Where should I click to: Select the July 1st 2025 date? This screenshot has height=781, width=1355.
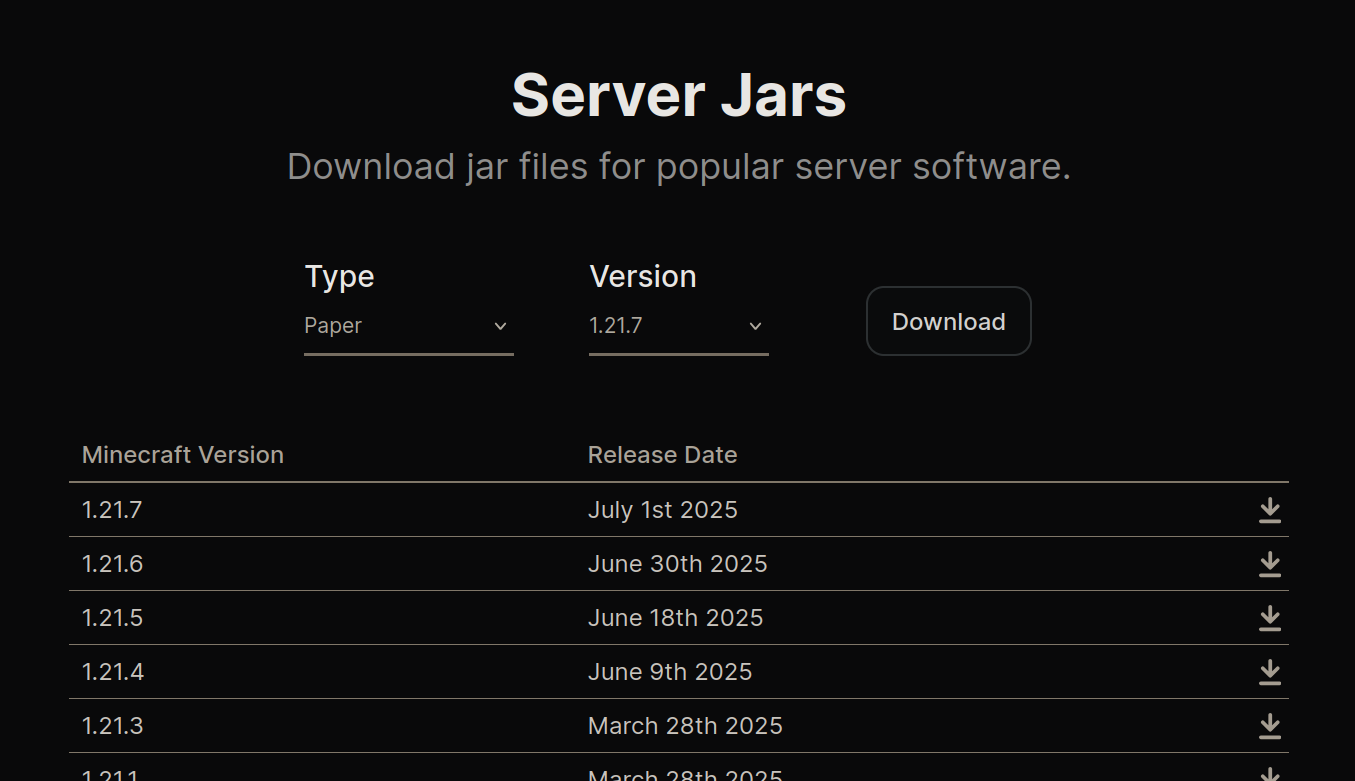pyautogui.click(x=662, y=510)
